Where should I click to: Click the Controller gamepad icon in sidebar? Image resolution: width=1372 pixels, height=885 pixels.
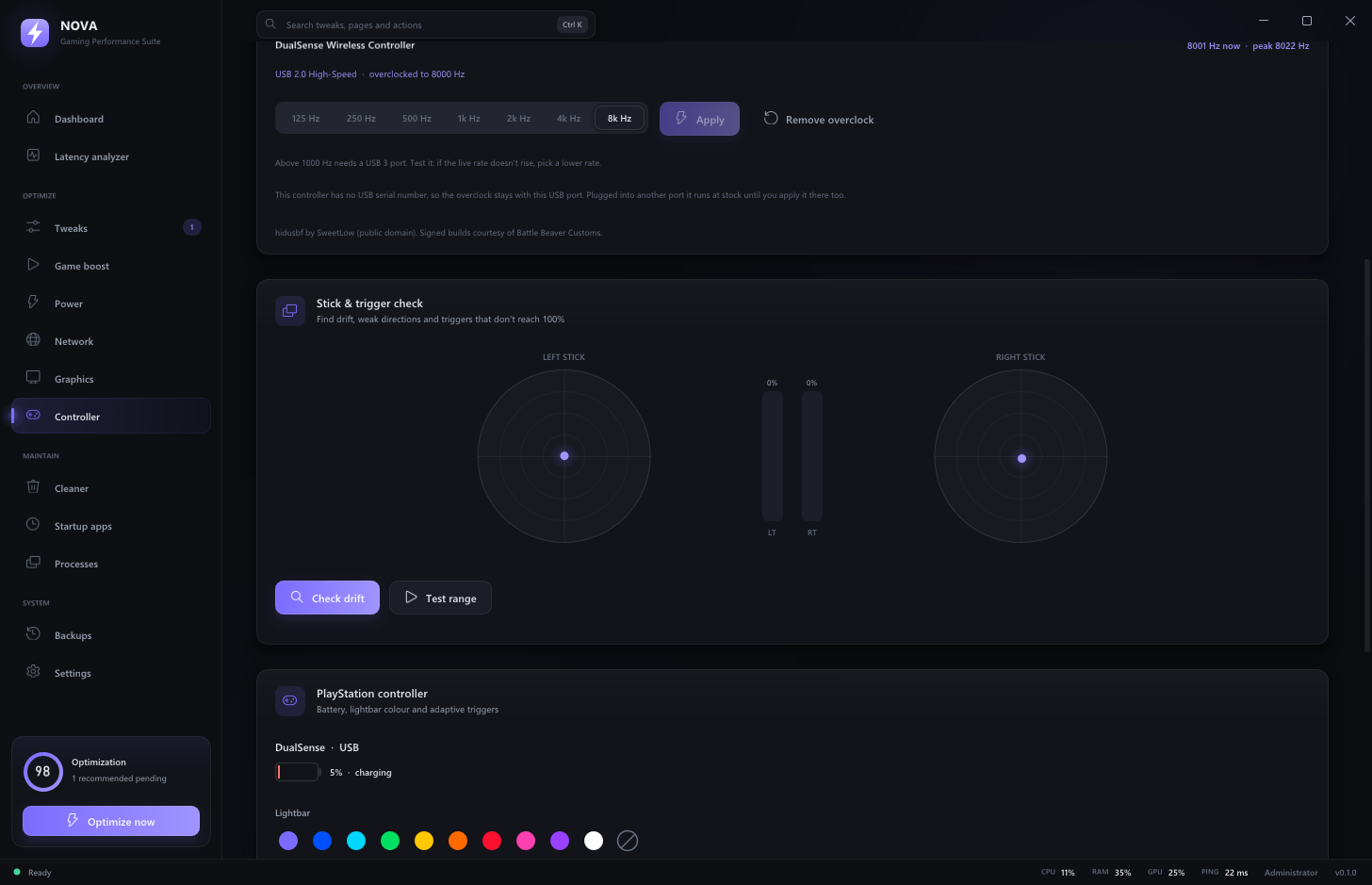click(33, 416)
